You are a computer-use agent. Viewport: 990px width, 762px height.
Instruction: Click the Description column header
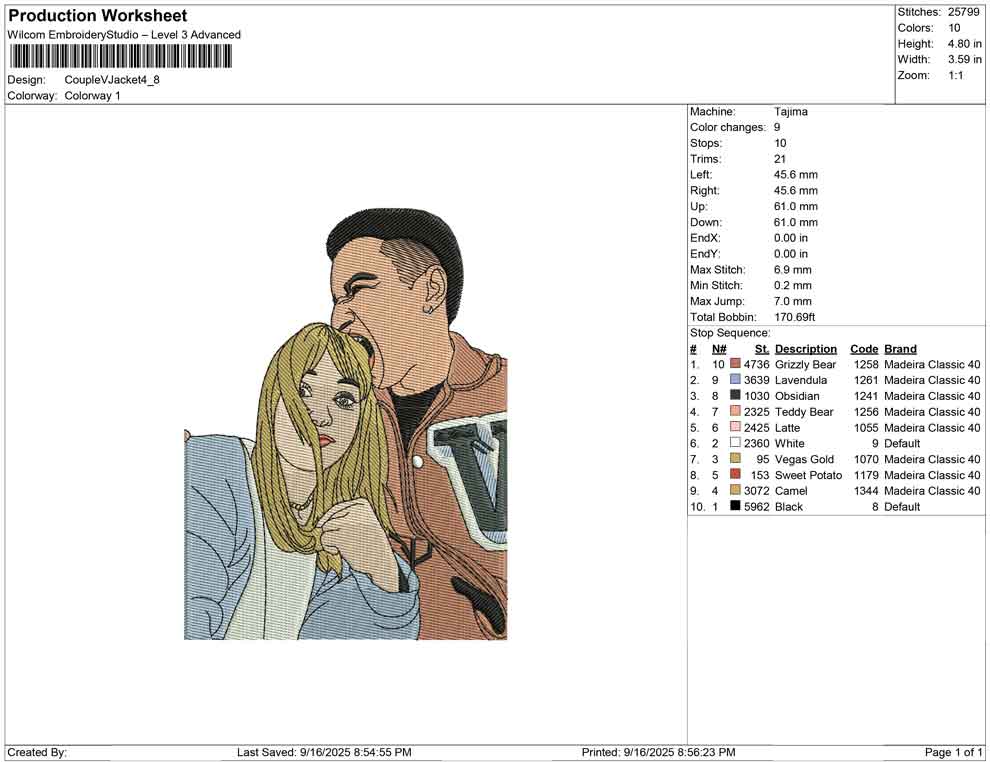805,349
